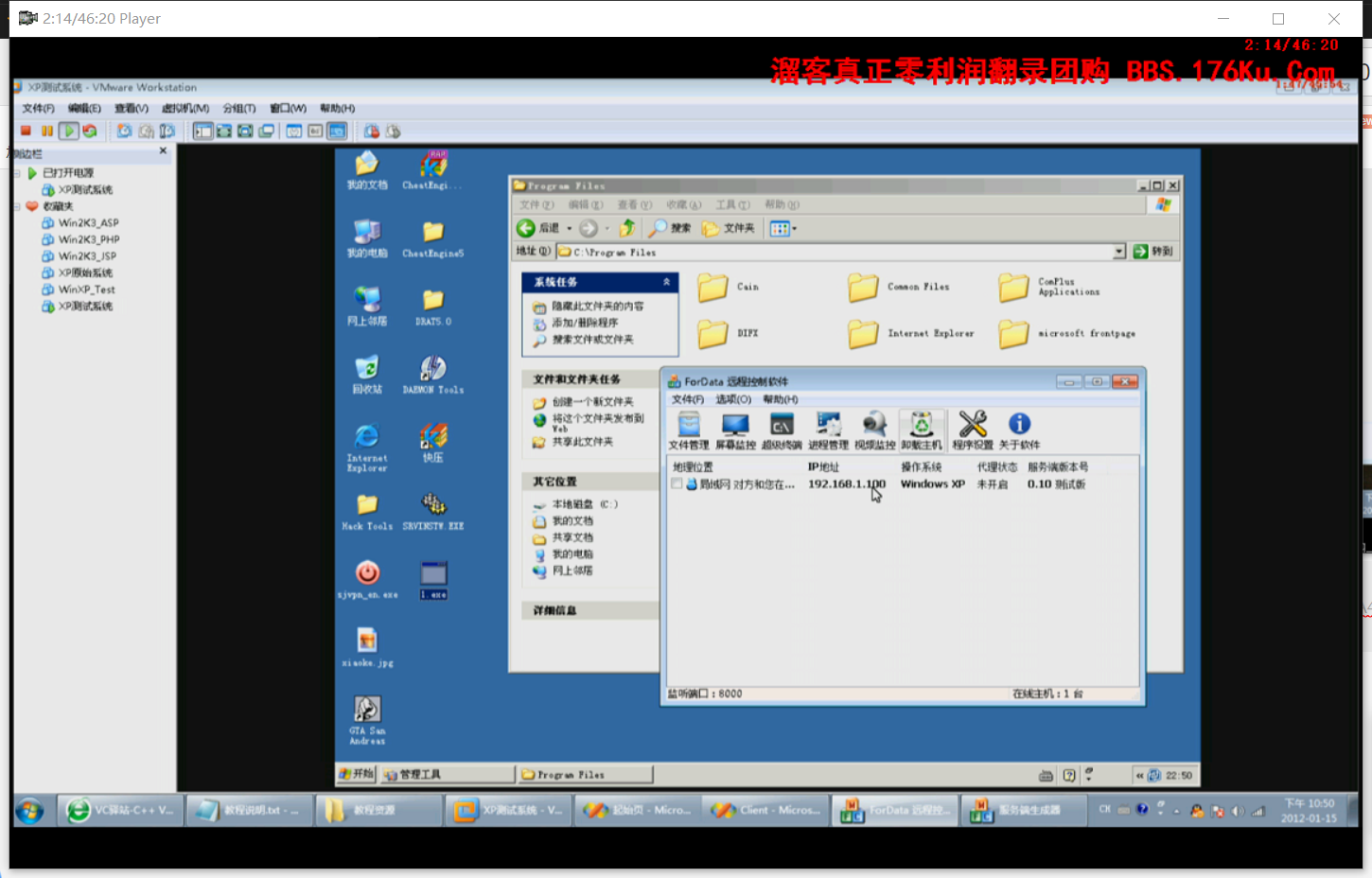1372x878 pixels.
Task: Open ForData 屏幕监控 screen monitor tool
Action: (x=735, y=430)
